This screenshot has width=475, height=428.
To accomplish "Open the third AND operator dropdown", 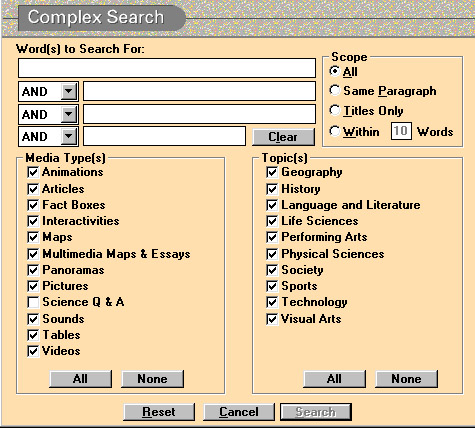I will 69,136.
